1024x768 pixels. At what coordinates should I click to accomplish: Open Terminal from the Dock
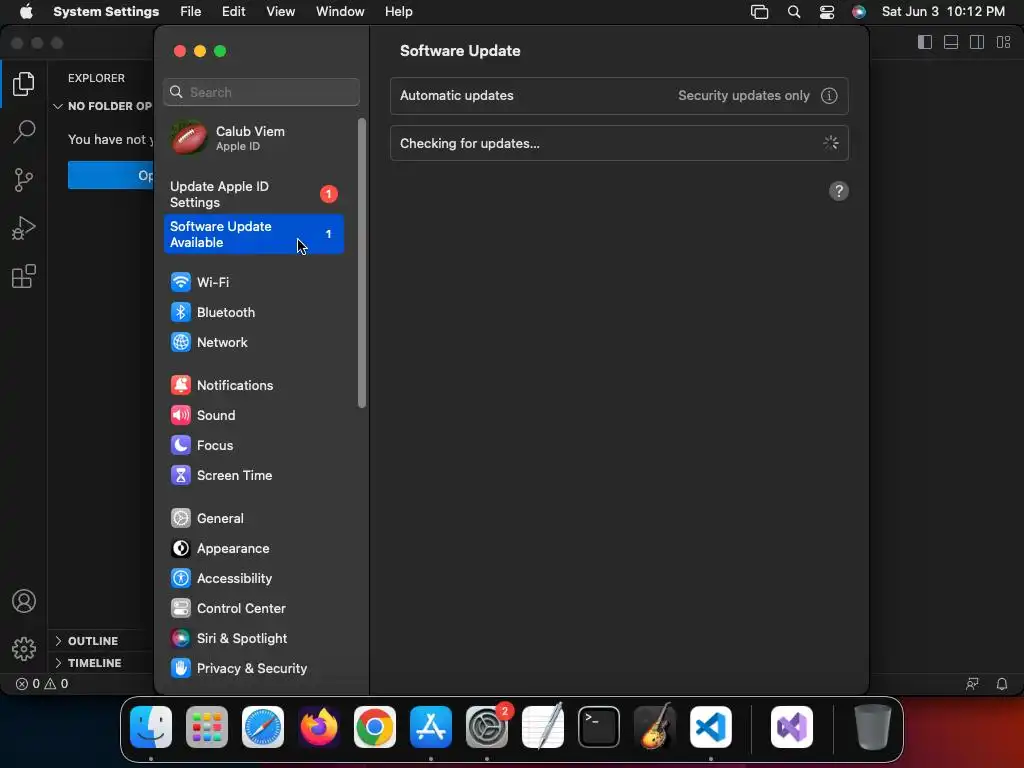click(599, 727)
